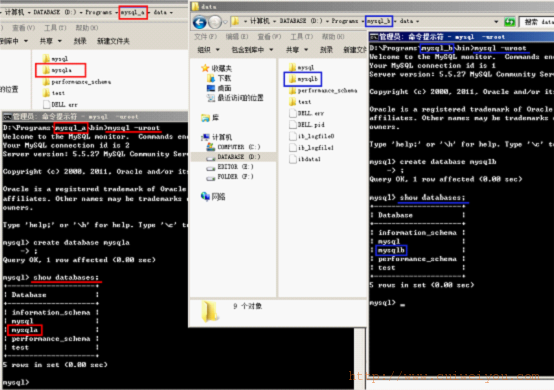Click right command prompt title bar

click(x=461, y=37)
